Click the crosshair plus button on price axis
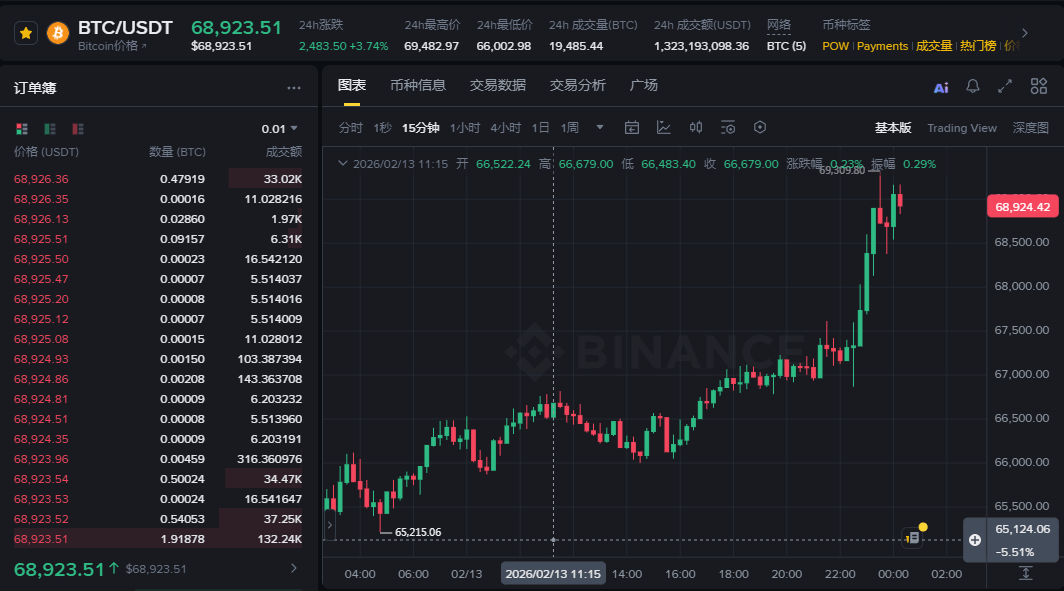 [x=975, y=540]
